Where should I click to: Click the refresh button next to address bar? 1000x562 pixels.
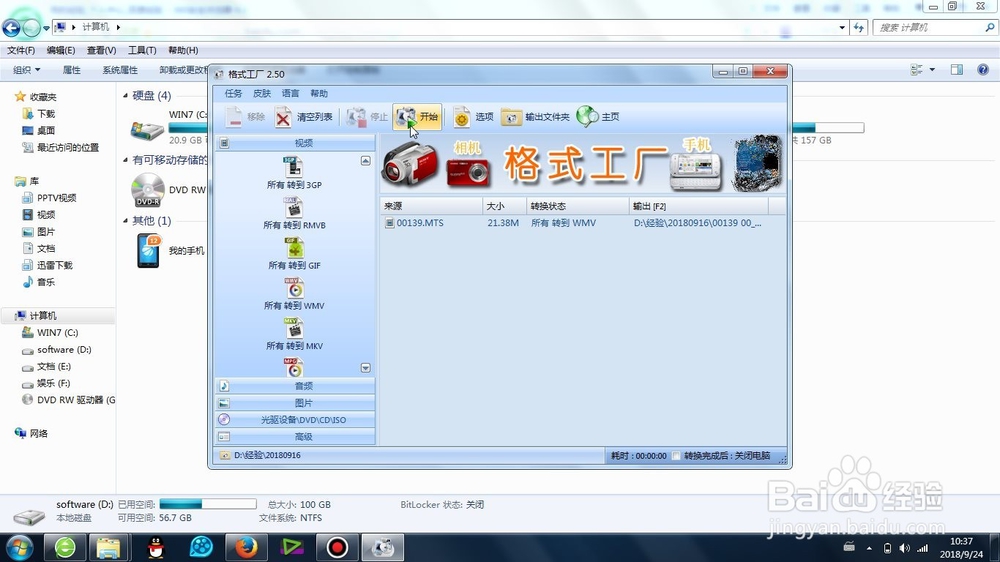click(859, 27)
